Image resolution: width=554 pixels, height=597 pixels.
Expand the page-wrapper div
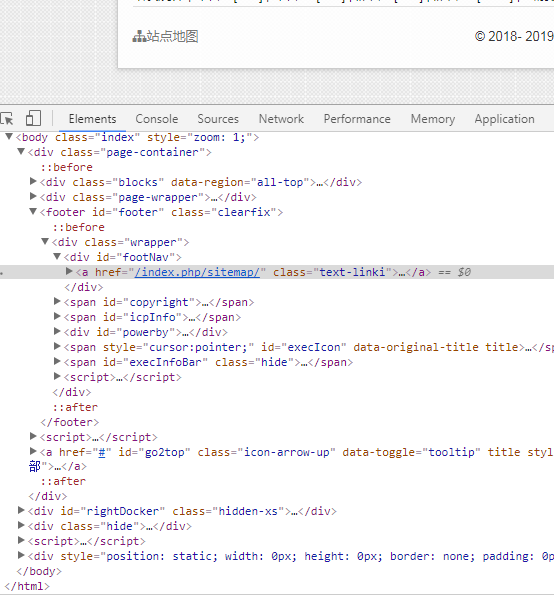tap(33, 196)
